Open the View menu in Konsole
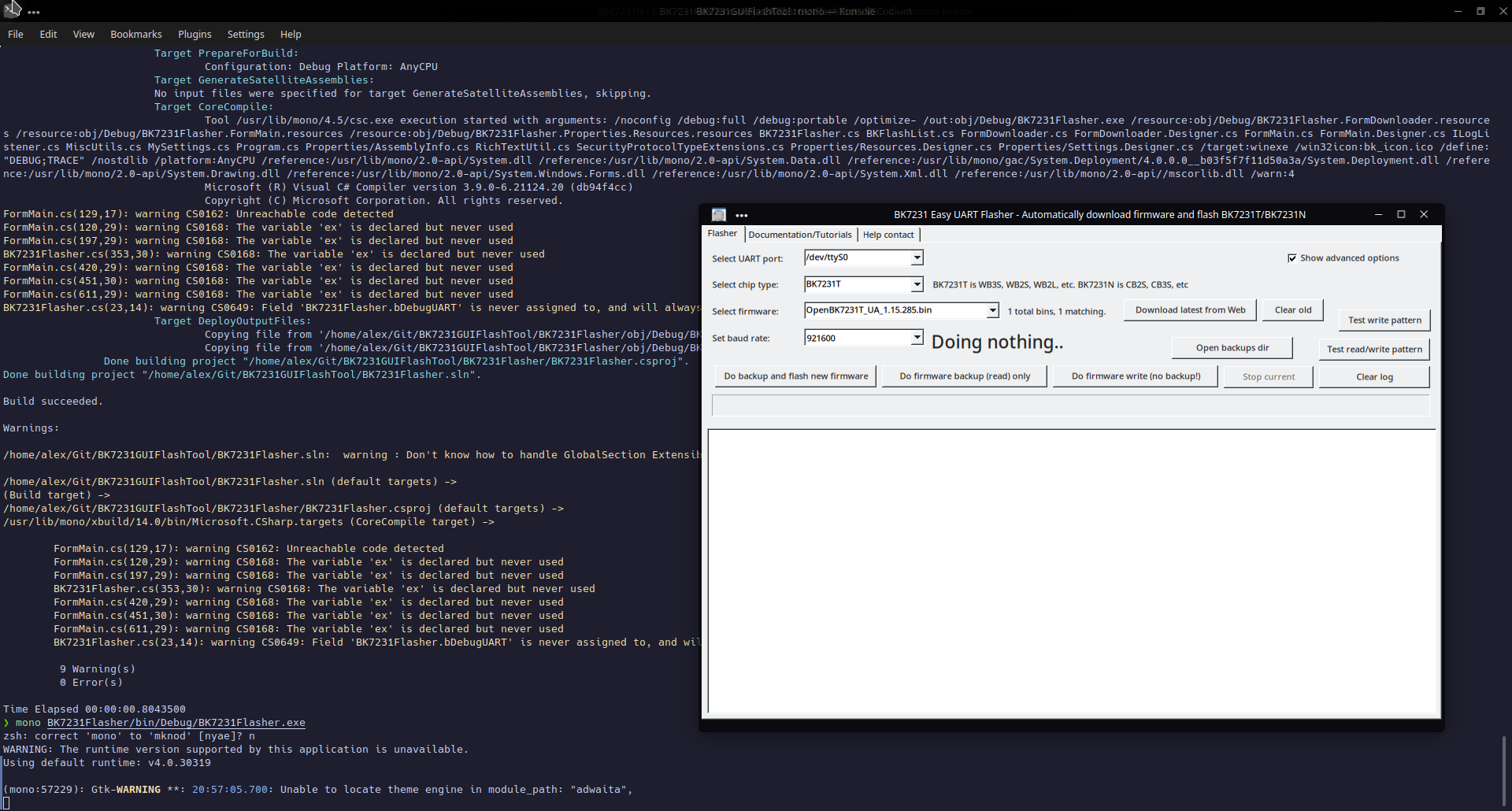1512x811 pixels. 83,34
